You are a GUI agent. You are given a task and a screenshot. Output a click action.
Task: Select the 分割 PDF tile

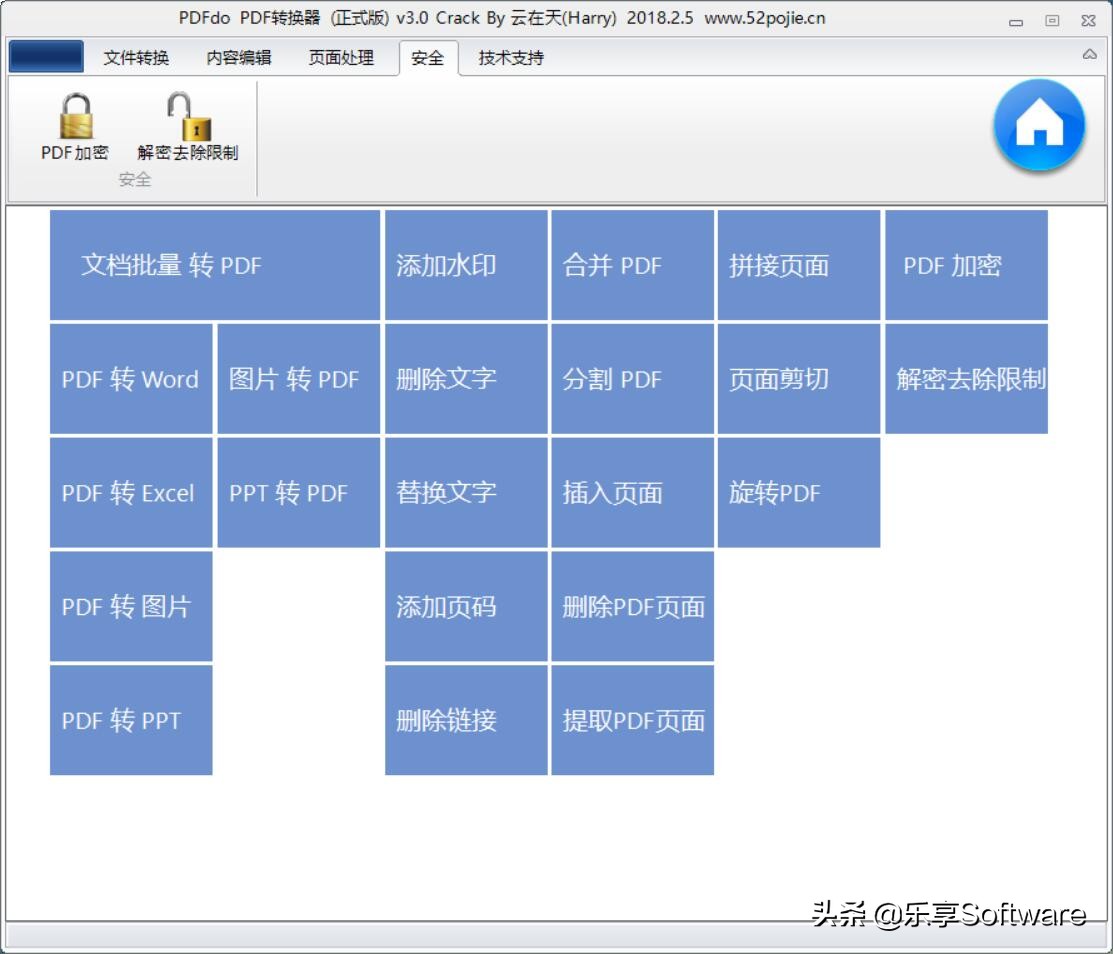point(631,379)
